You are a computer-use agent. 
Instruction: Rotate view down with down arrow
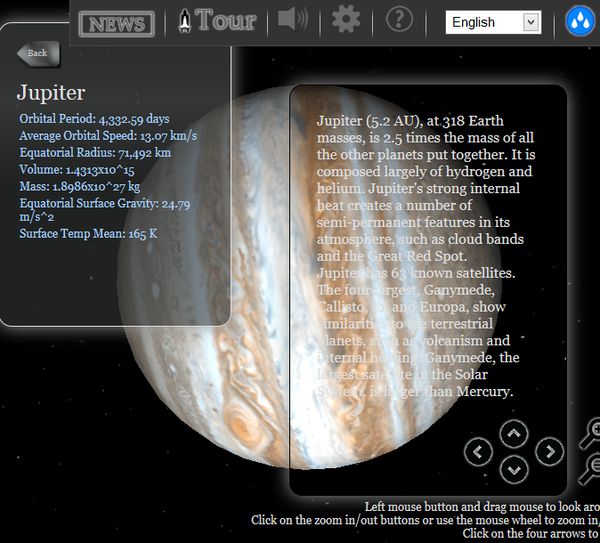click(x=514, y=470)
